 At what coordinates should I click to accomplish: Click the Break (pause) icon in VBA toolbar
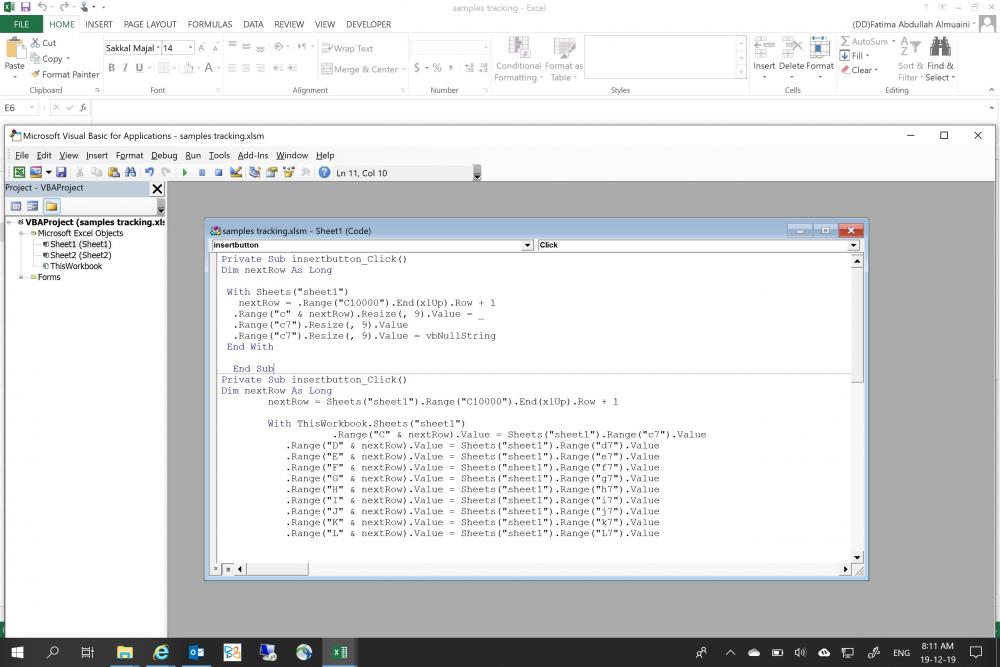tap(202, 173)
